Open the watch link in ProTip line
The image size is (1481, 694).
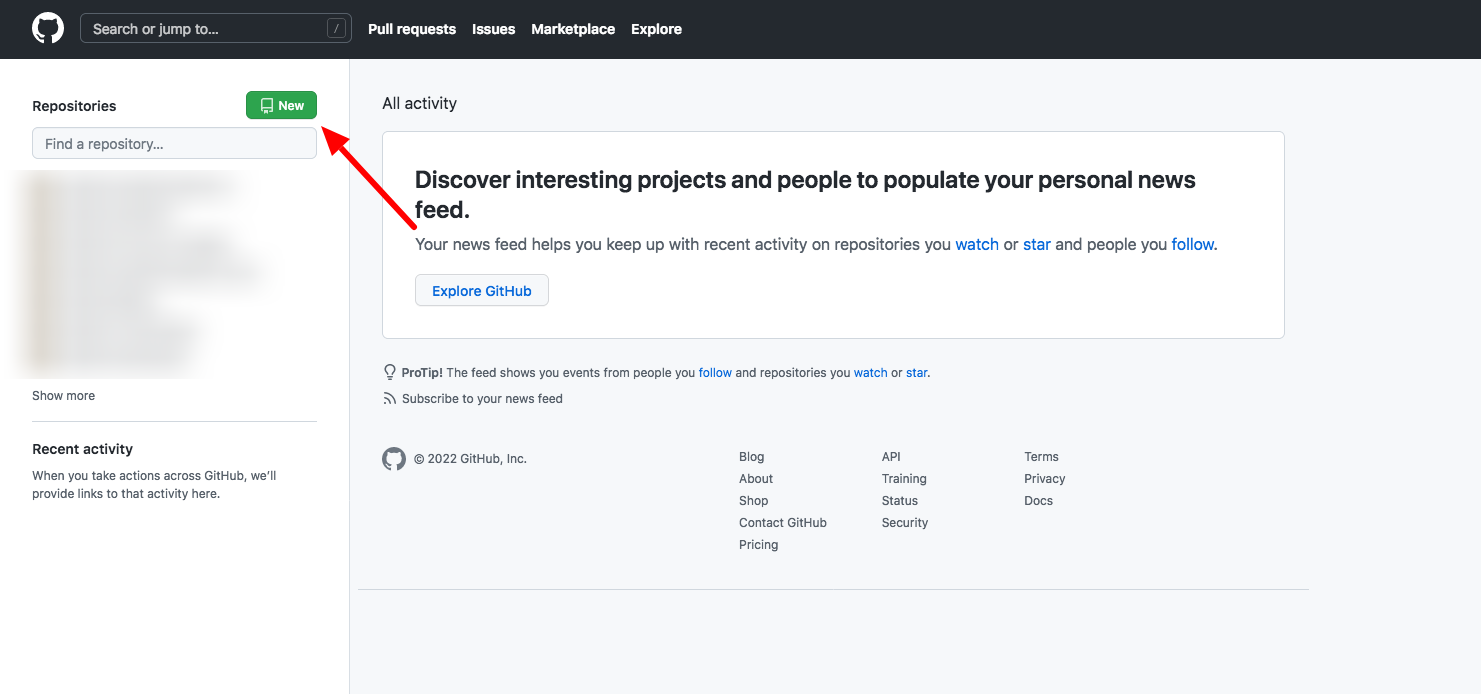tap(870, 372)
